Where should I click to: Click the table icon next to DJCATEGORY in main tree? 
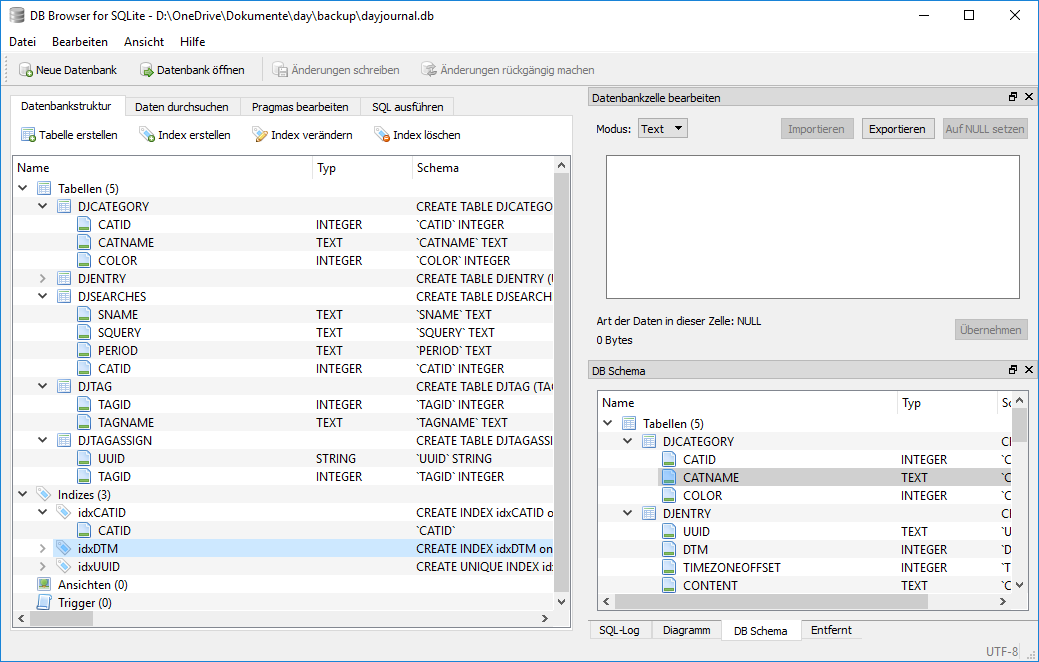tap(64, 206)
